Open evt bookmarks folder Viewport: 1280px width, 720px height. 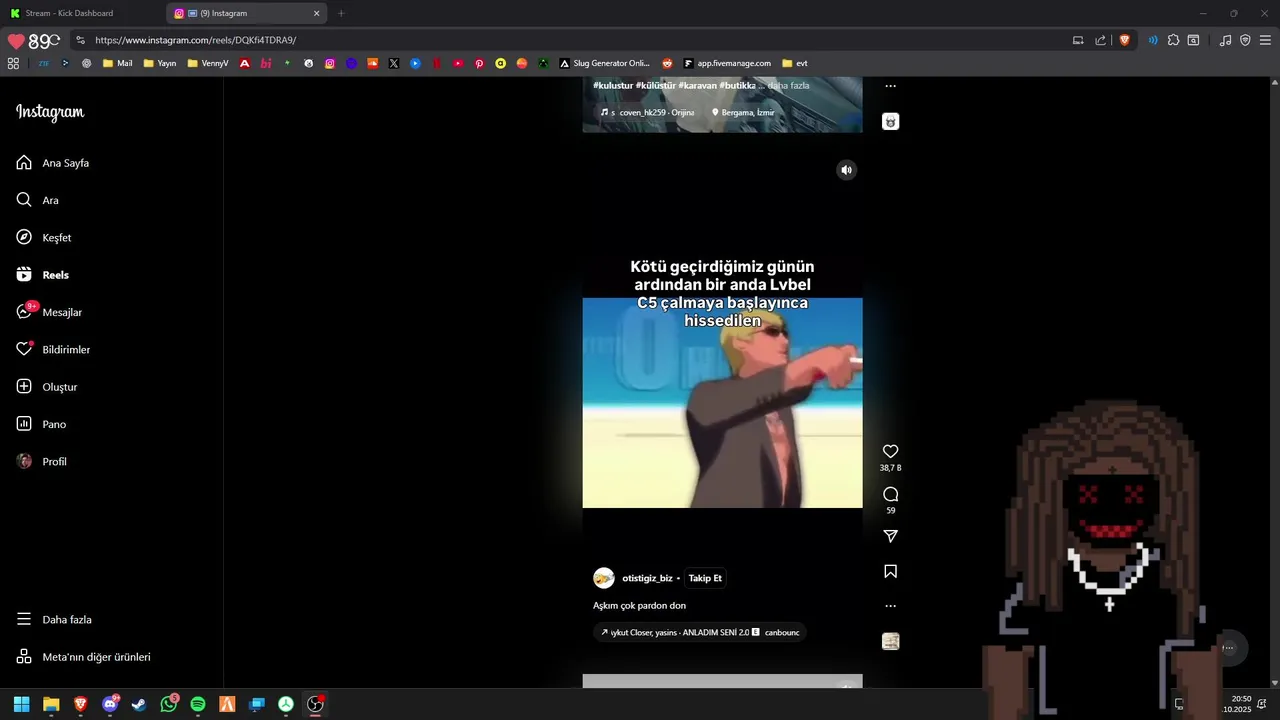point(795,63)
